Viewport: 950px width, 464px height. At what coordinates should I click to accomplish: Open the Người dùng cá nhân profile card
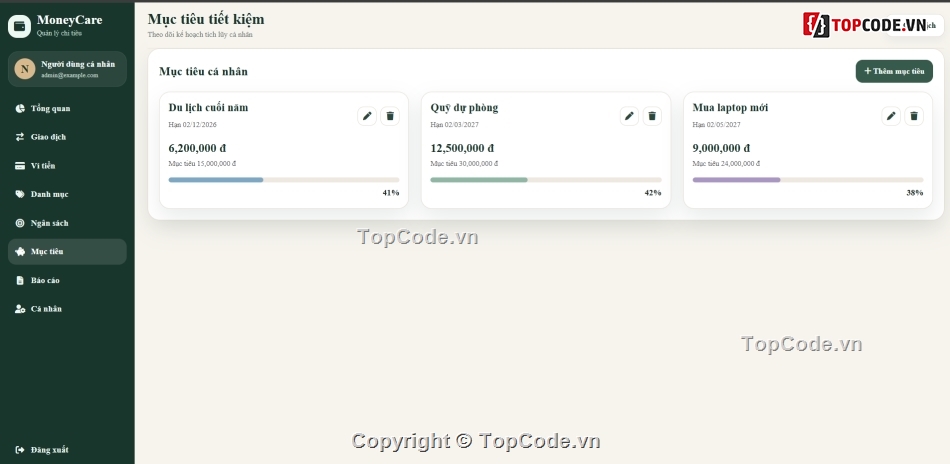click(67, 69)
